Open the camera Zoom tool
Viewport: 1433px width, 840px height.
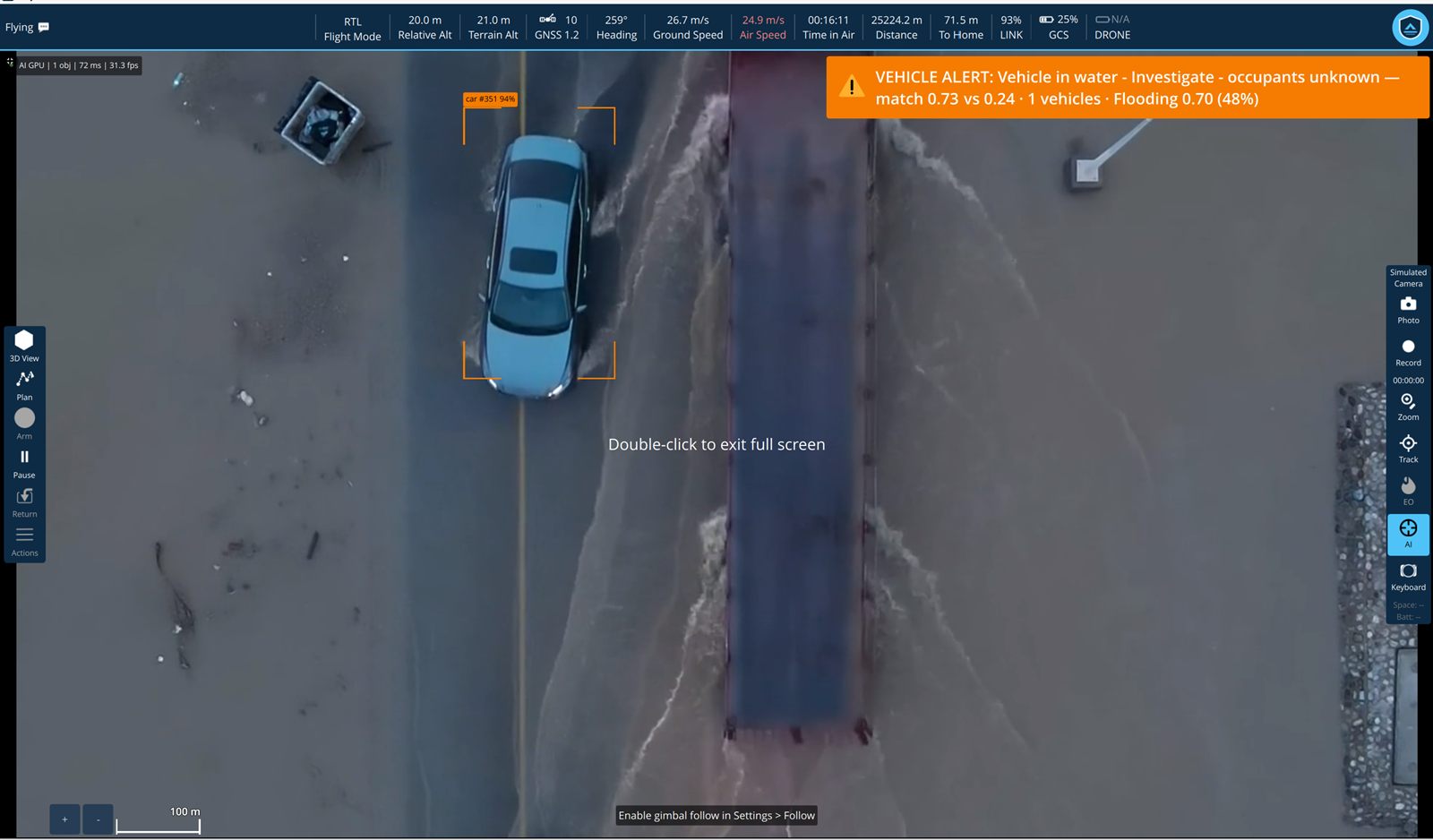point(1408,407)
